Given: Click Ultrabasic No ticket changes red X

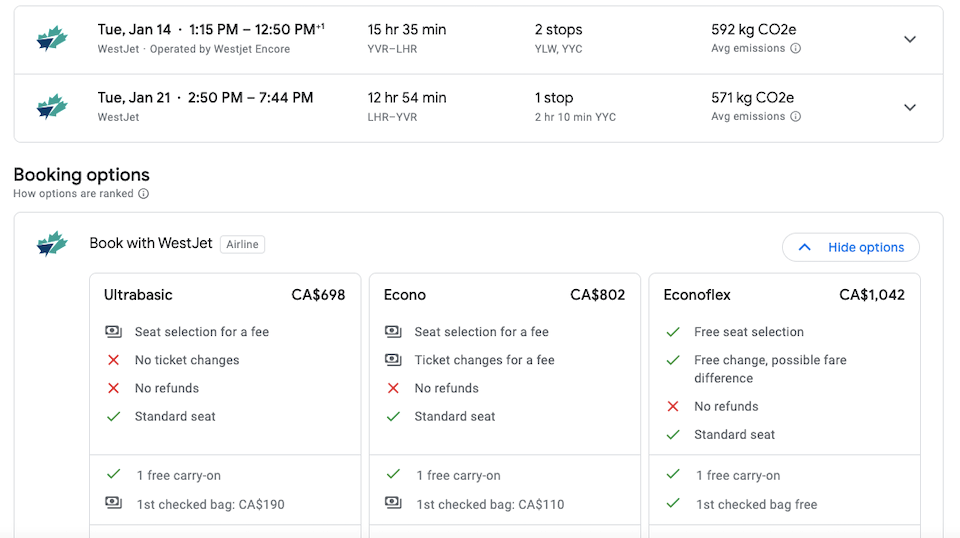Looking at the screenshot, I should [113, 360].
